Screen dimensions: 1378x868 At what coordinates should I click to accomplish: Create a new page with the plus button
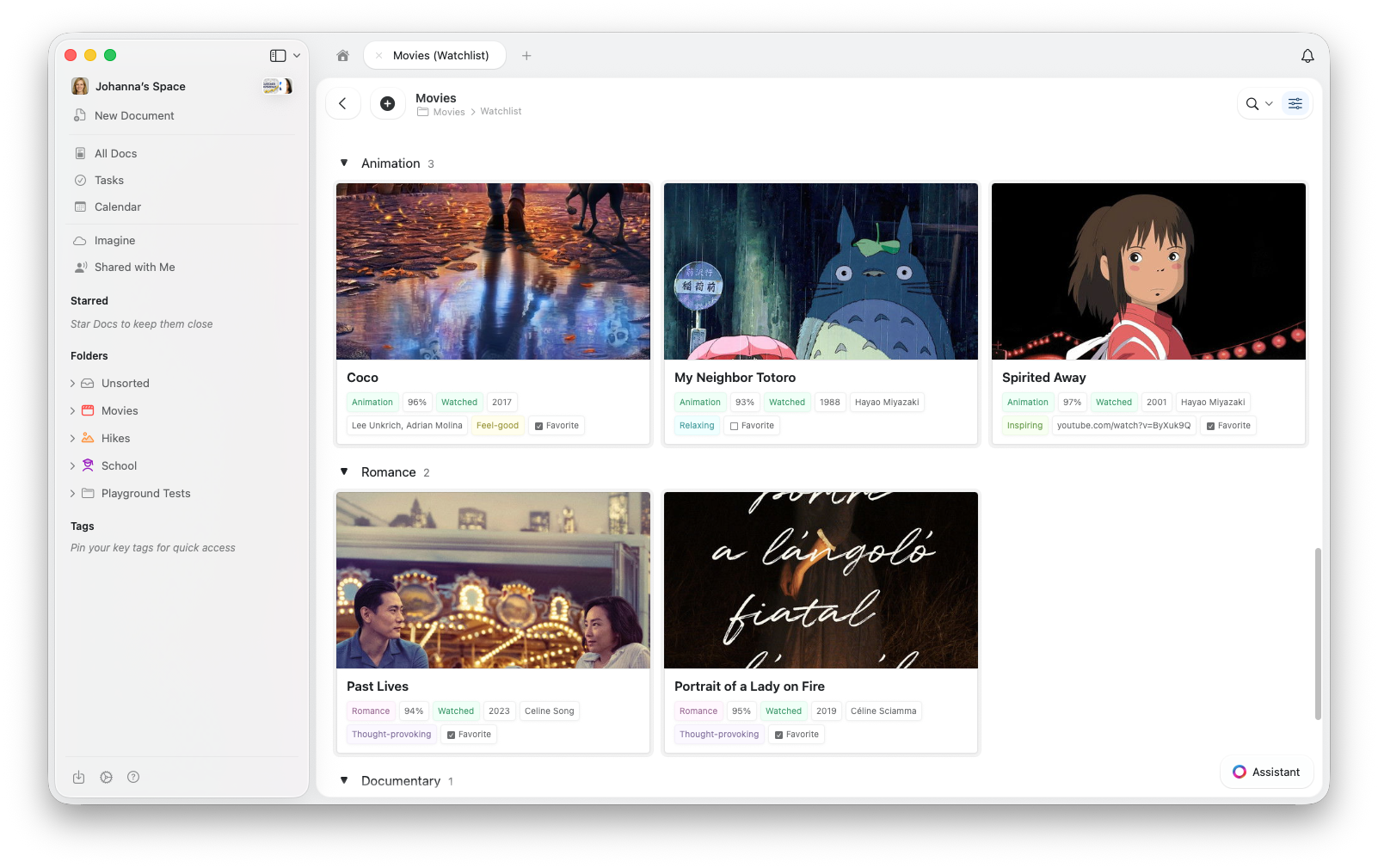pos(387,103)
